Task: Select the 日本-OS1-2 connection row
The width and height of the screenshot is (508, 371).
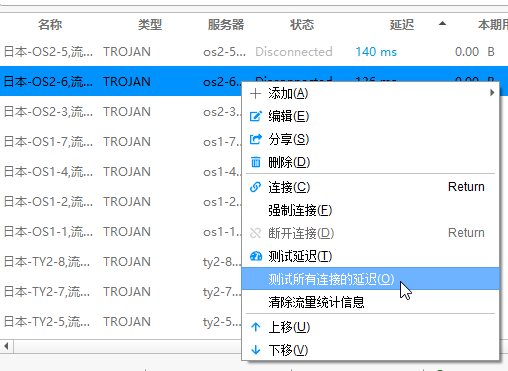Action: click(x=121, y=202)
